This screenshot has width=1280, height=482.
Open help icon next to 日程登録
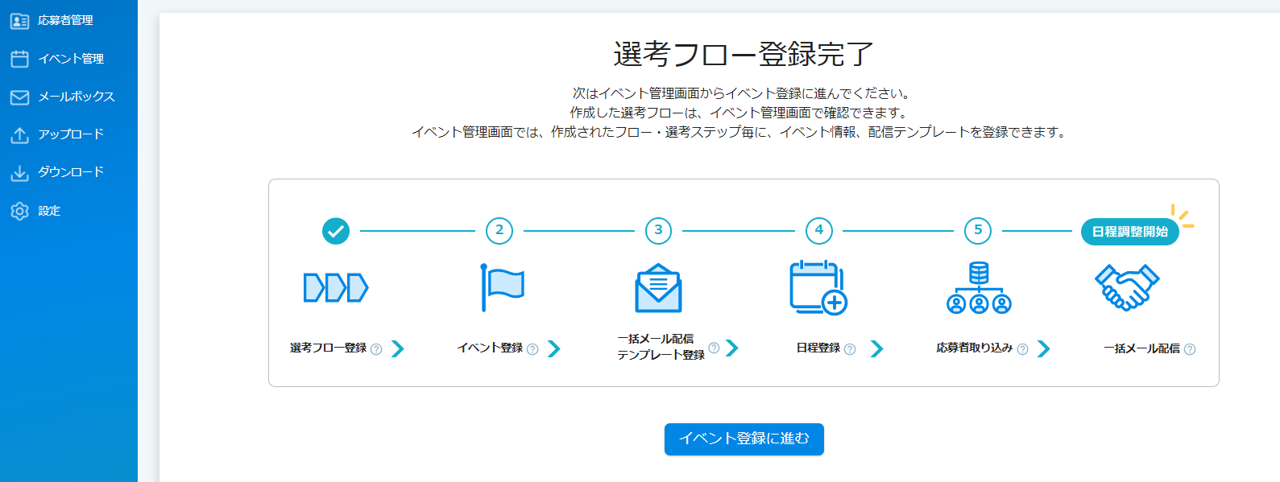pyautogui.click(x=850, y=349)
